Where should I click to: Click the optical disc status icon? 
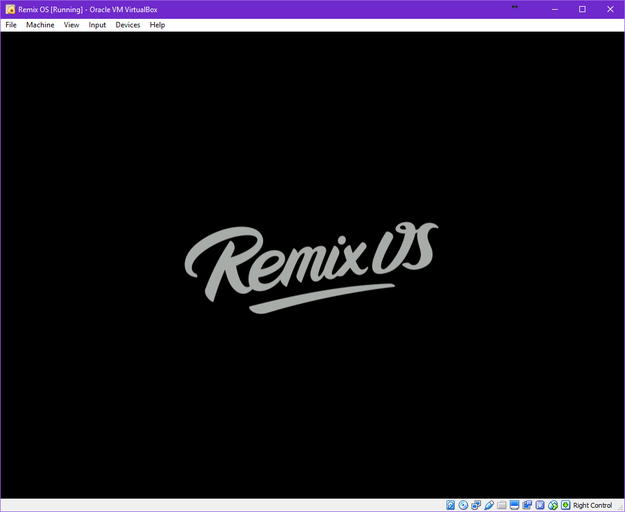(463, 505)
